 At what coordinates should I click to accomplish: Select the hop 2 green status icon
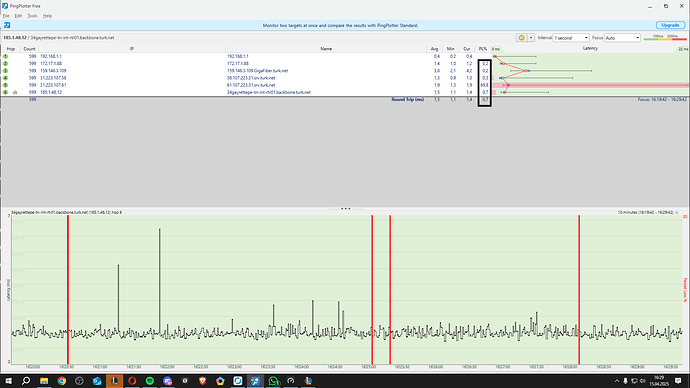click(x=5, y=63)
